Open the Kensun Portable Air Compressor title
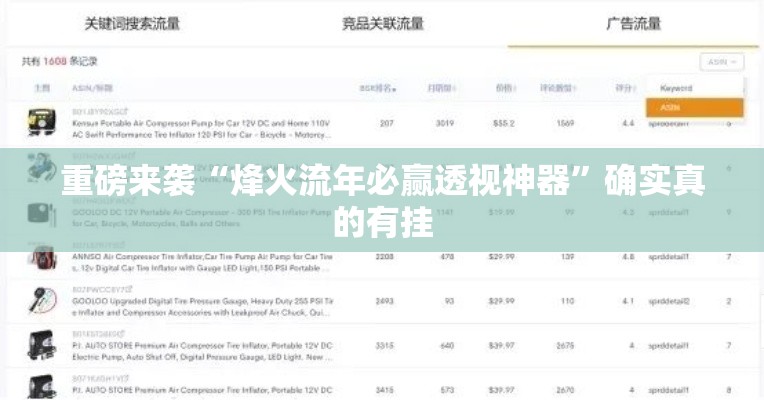Image resolution: width=764 pixels, height=400 pixels. point(202,129)
